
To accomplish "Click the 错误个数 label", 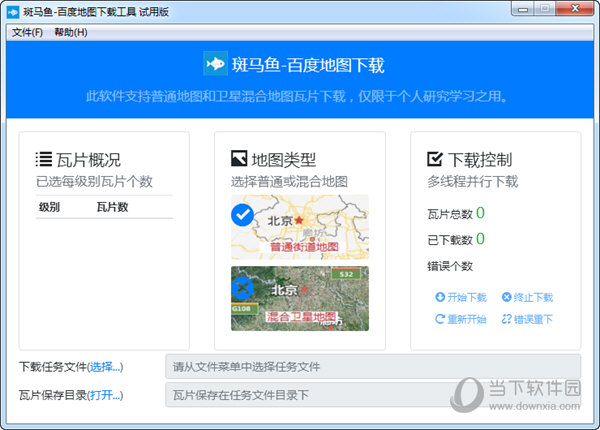I will [x=450, y=266].
